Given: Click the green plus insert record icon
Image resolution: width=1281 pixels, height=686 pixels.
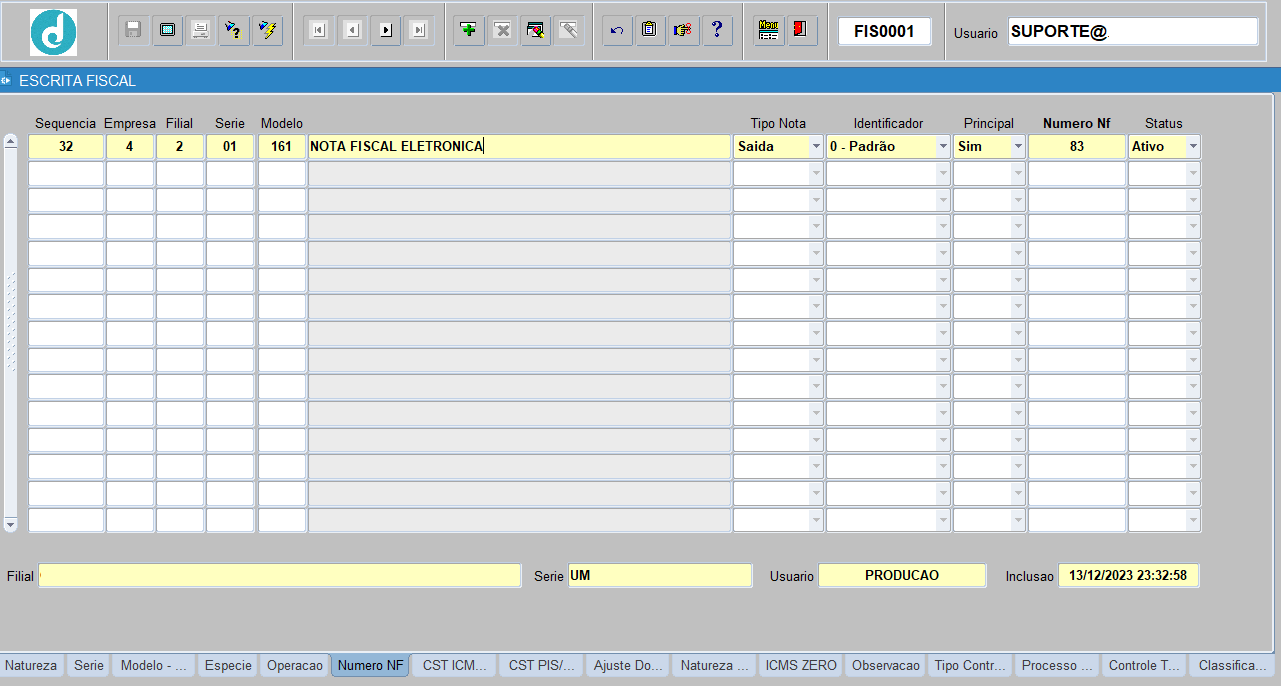Looking at the screenshot, I should [x=469, y=30].
